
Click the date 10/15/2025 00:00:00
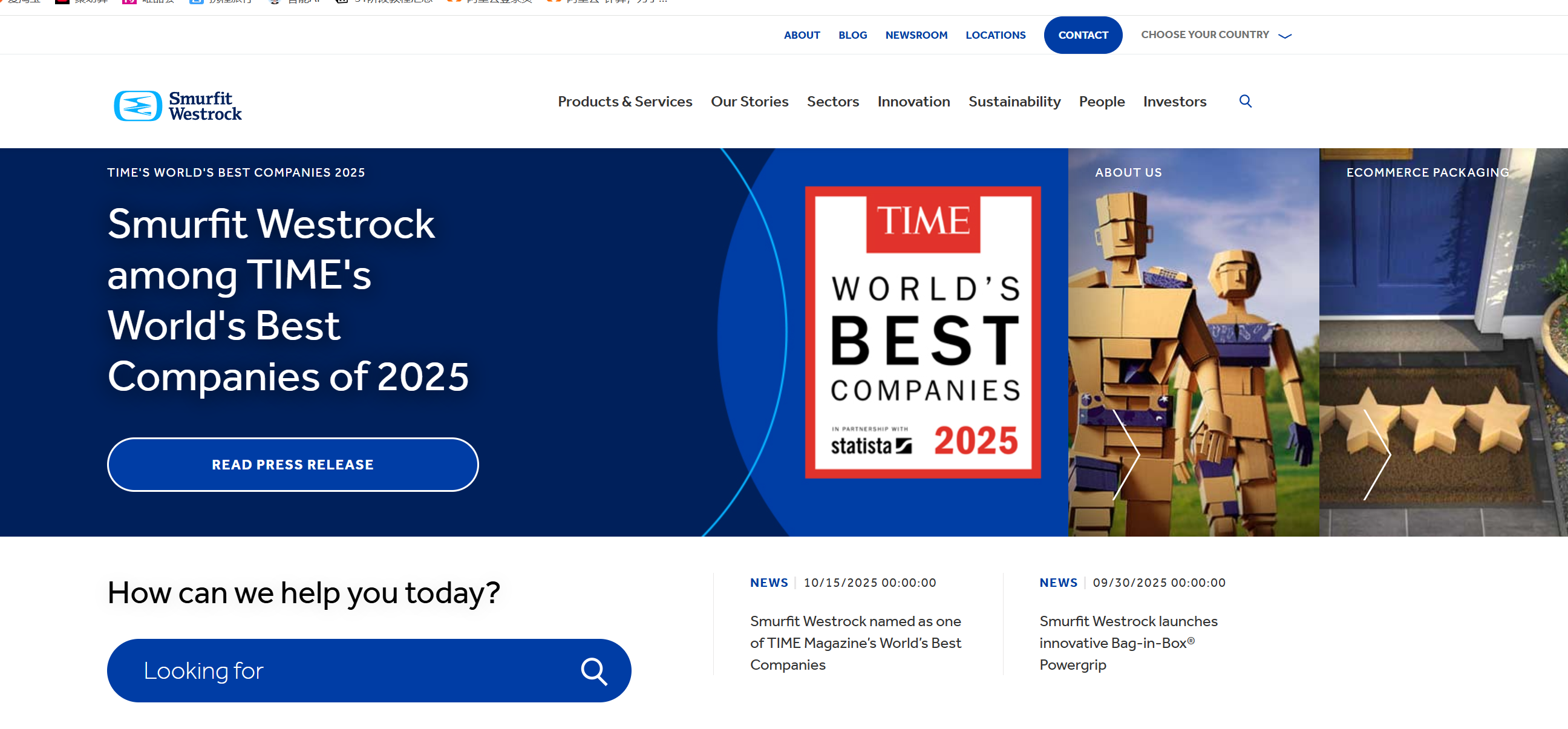(870, 583)
